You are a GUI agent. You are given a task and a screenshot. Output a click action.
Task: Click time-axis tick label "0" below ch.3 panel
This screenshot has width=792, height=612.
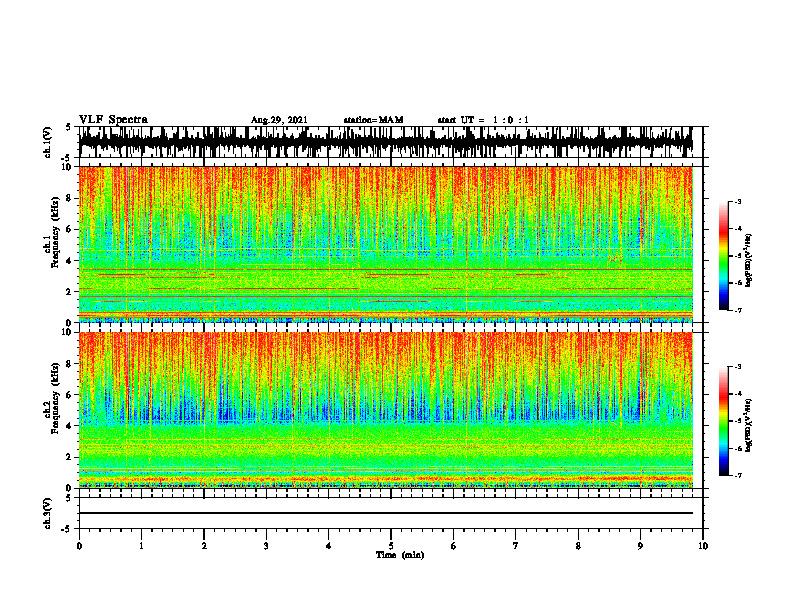pos(79,546)
